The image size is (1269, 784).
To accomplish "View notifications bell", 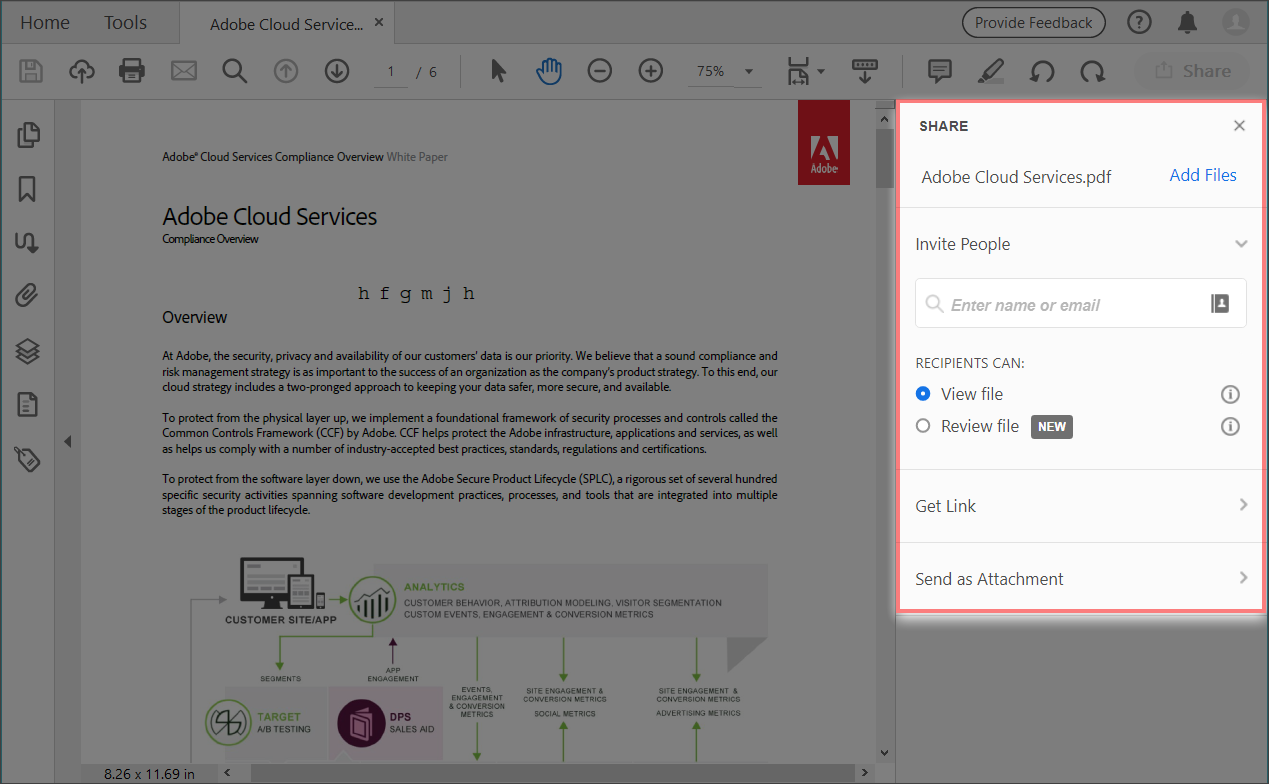I will [1187, 22].
